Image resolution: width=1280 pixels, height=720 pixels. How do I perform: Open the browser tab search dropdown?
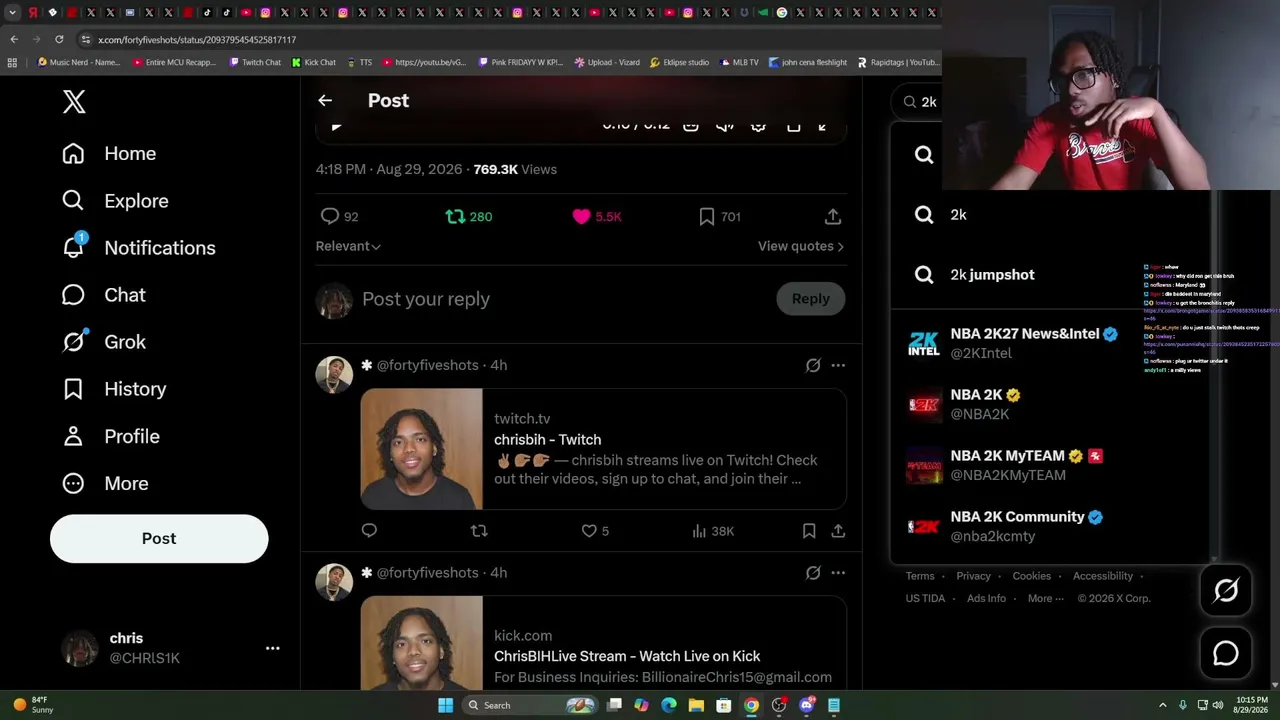(x=12, y=13)
